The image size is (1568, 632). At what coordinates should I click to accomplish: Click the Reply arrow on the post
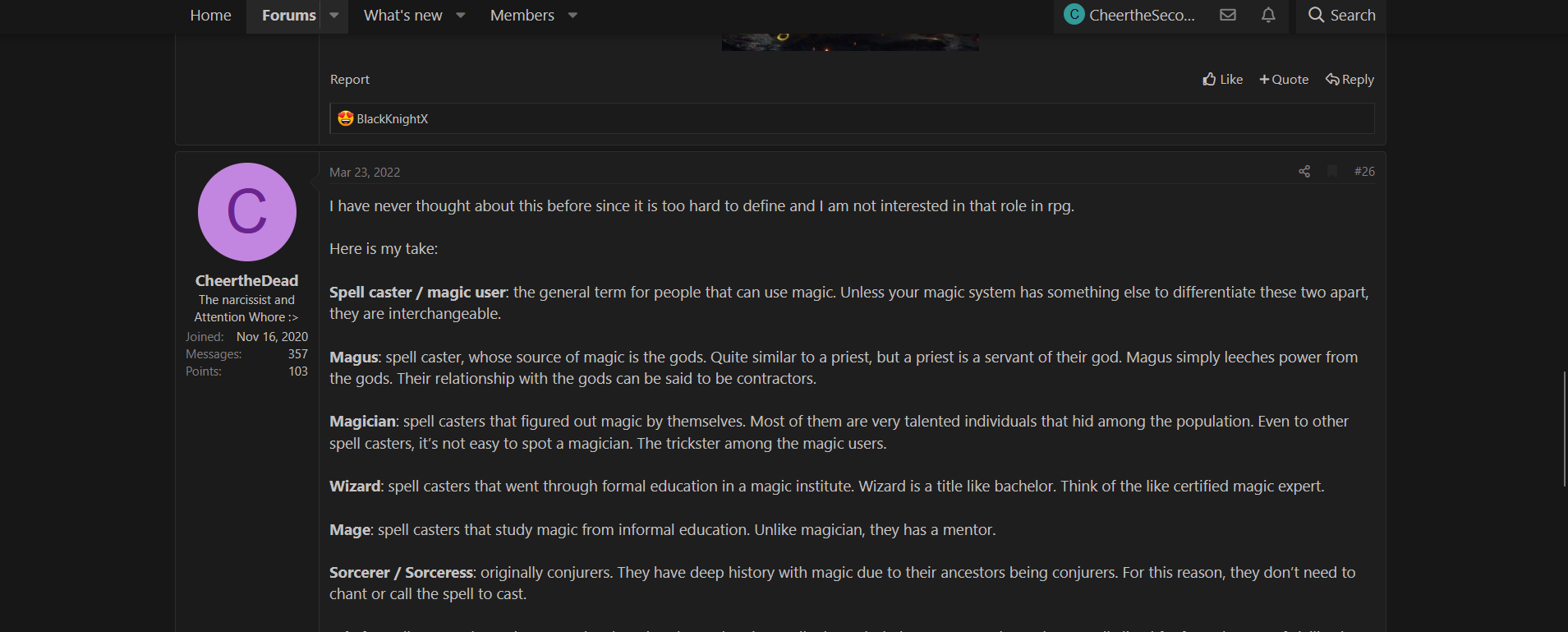(x=1350, y=80)
